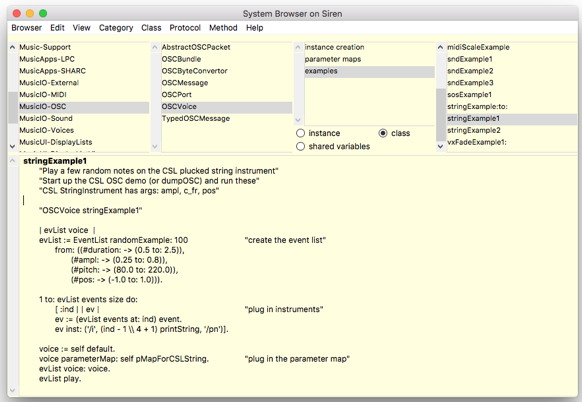The height and width of the screenshot is (402, 582).
Task: Select MusicIO-Sound category
Action: (x=84, y=118)
